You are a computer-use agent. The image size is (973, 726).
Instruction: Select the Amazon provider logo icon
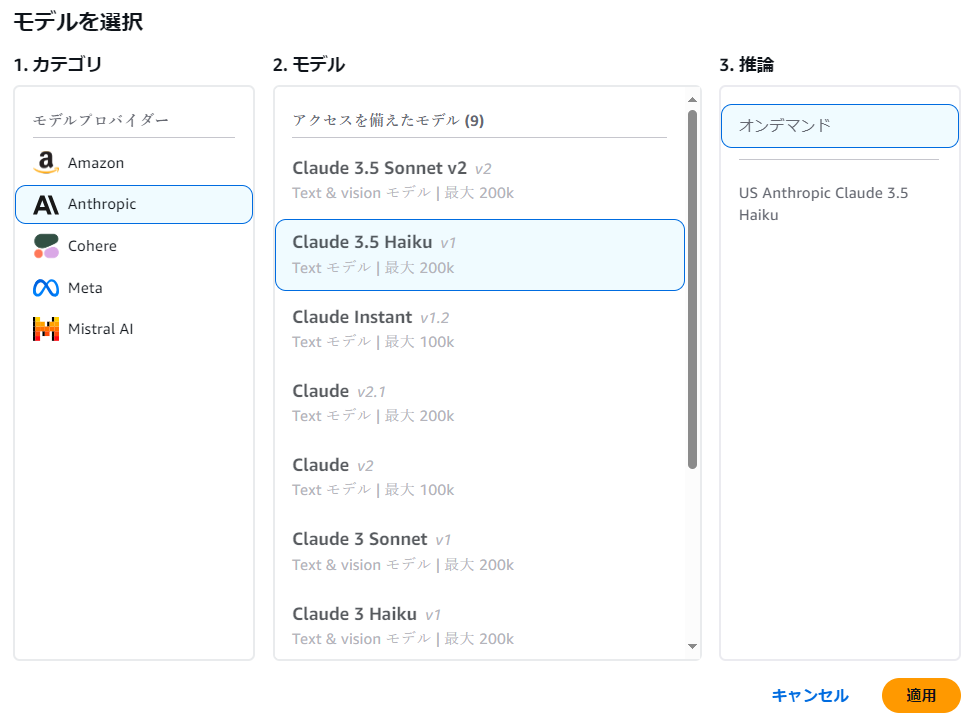[x=45, y=162]
